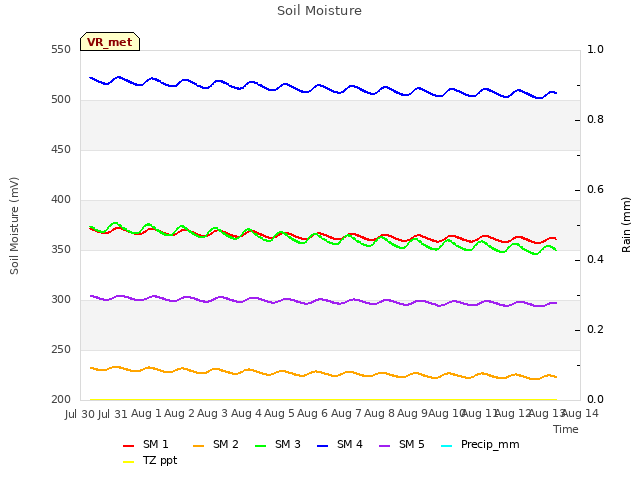This screenshot has width=640, height=480.
Task: Toggle the SM 1 legend entry
Action: [146, 444]
